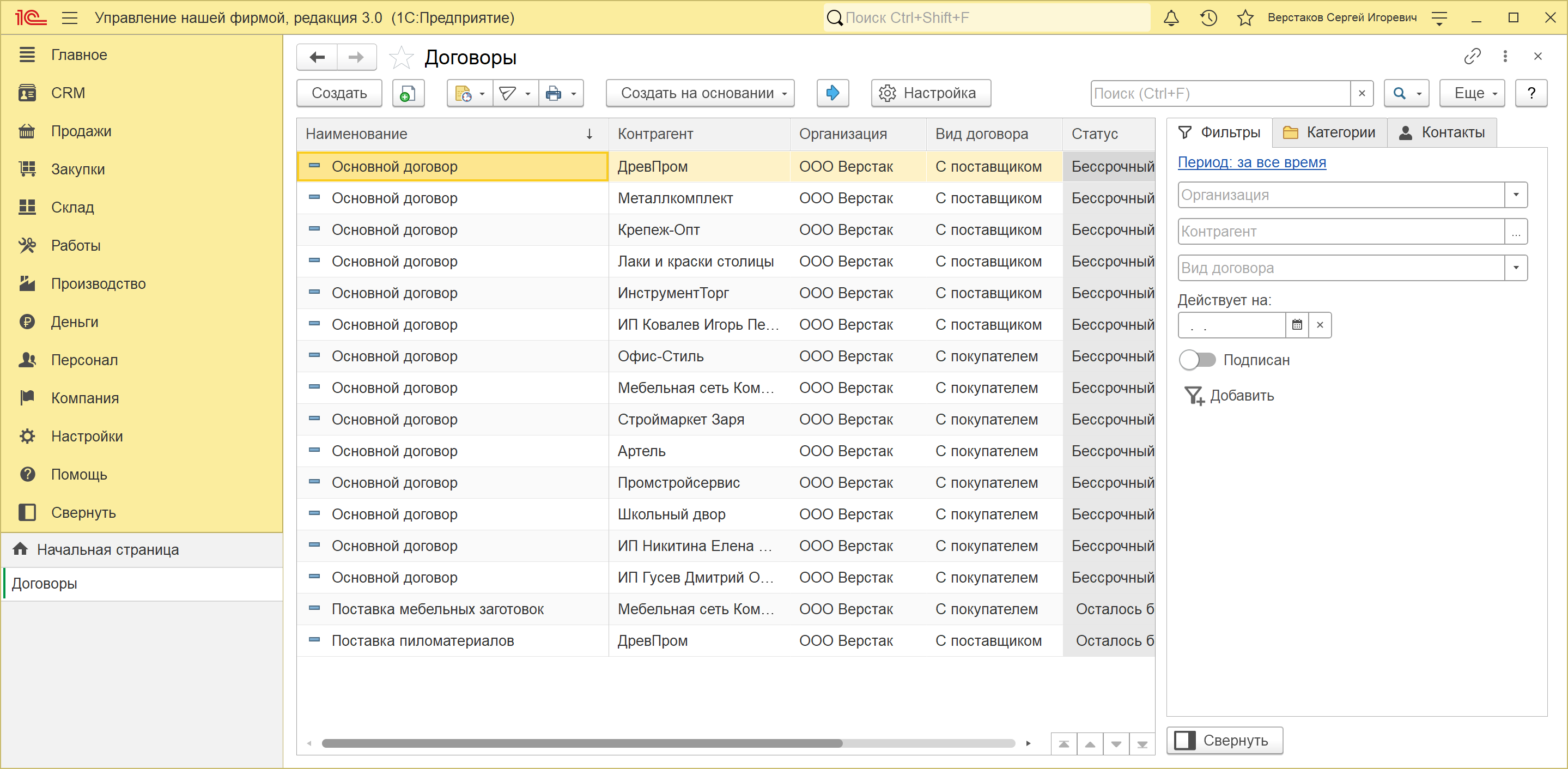Sort by the Наименование column header
Viewport: 1568px width, 769px height.
452,134
